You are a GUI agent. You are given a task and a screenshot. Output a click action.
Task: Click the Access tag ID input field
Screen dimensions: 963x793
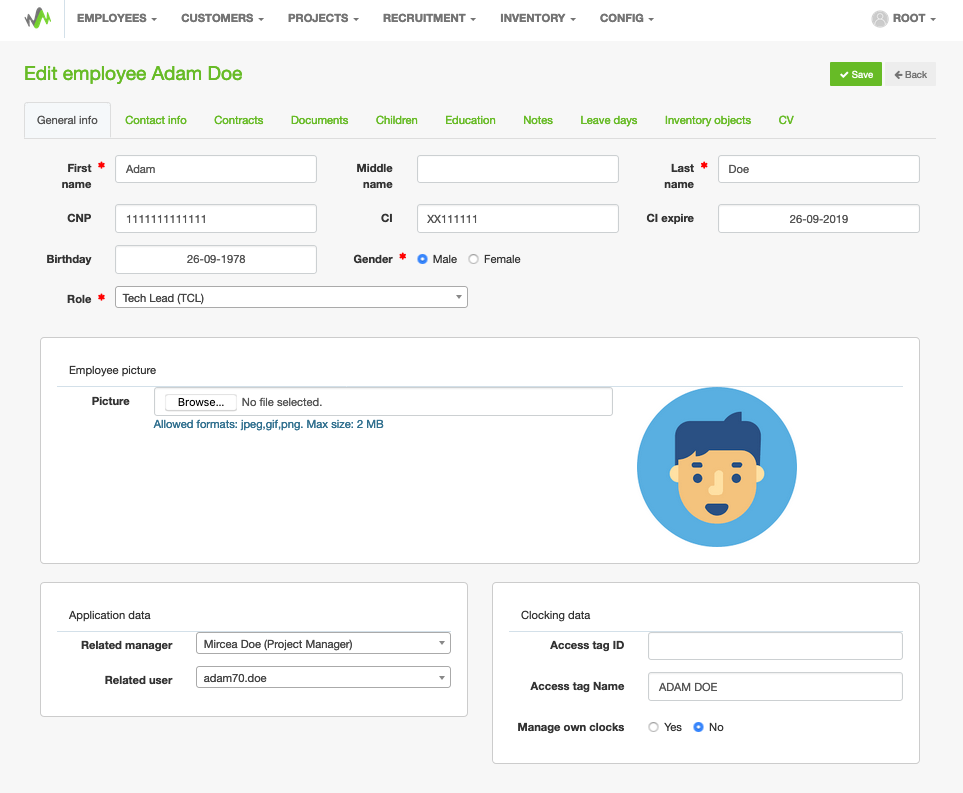tap(775, 646)
